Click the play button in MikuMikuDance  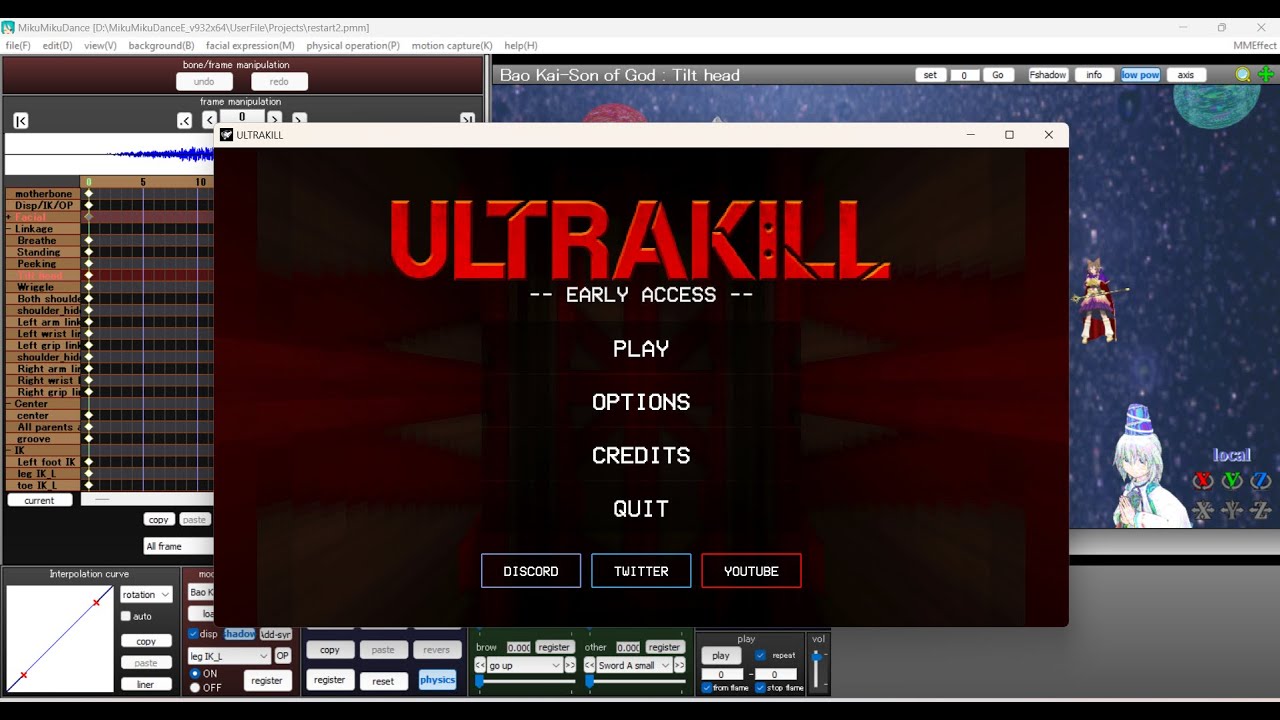pos(720,656)
